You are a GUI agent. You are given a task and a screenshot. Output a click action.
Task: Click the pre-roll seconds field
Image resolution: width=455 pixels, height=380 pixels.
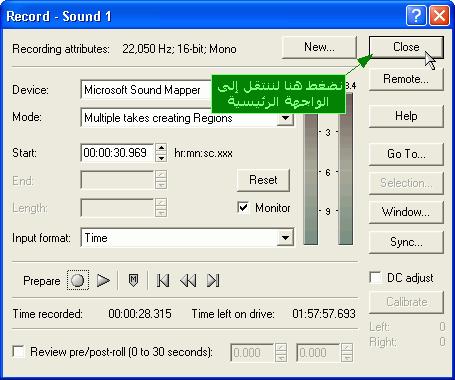(252, 352)
